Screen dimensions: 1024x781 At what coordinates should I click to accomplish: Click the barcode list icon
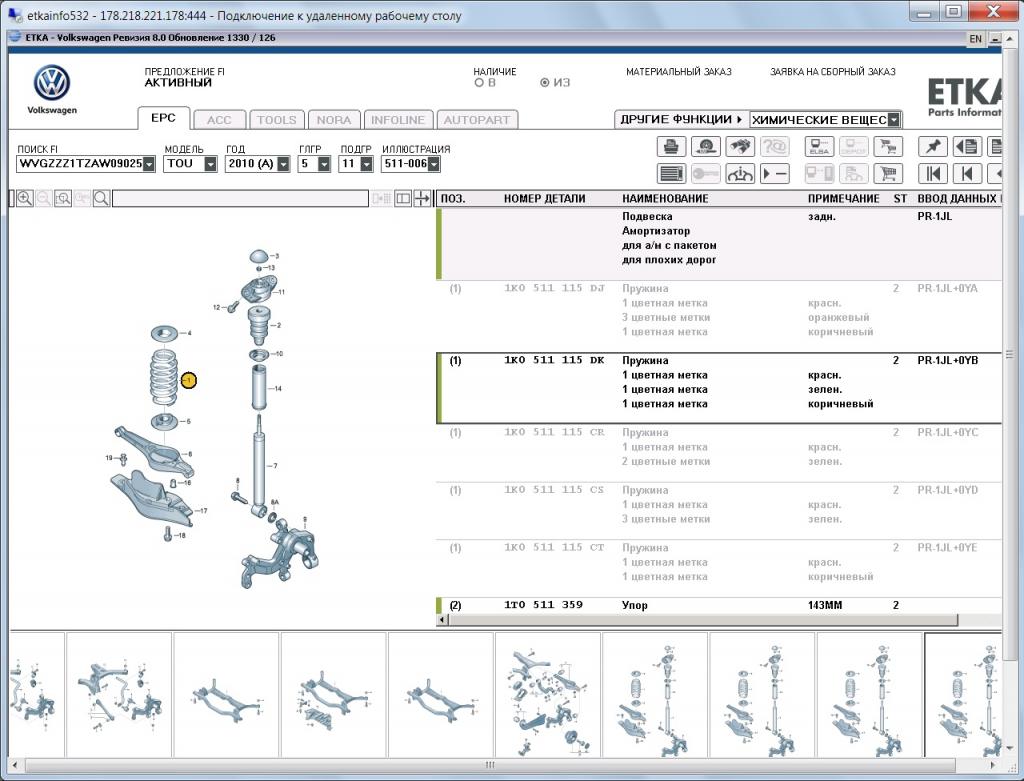point(671,174)
